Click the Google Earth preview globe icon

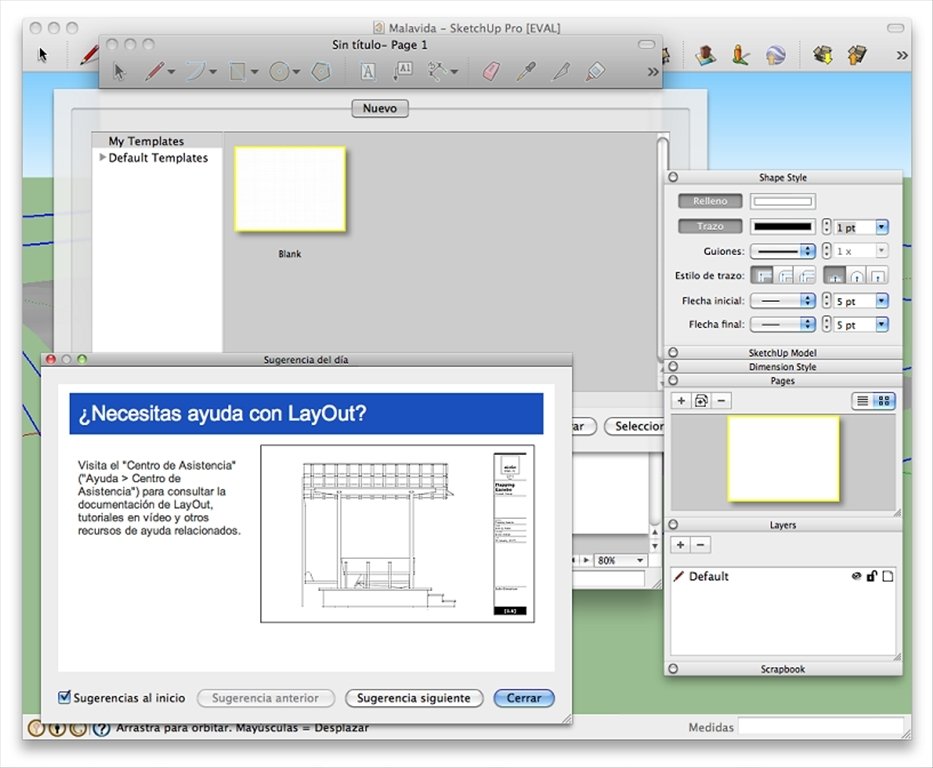[775, 55]
